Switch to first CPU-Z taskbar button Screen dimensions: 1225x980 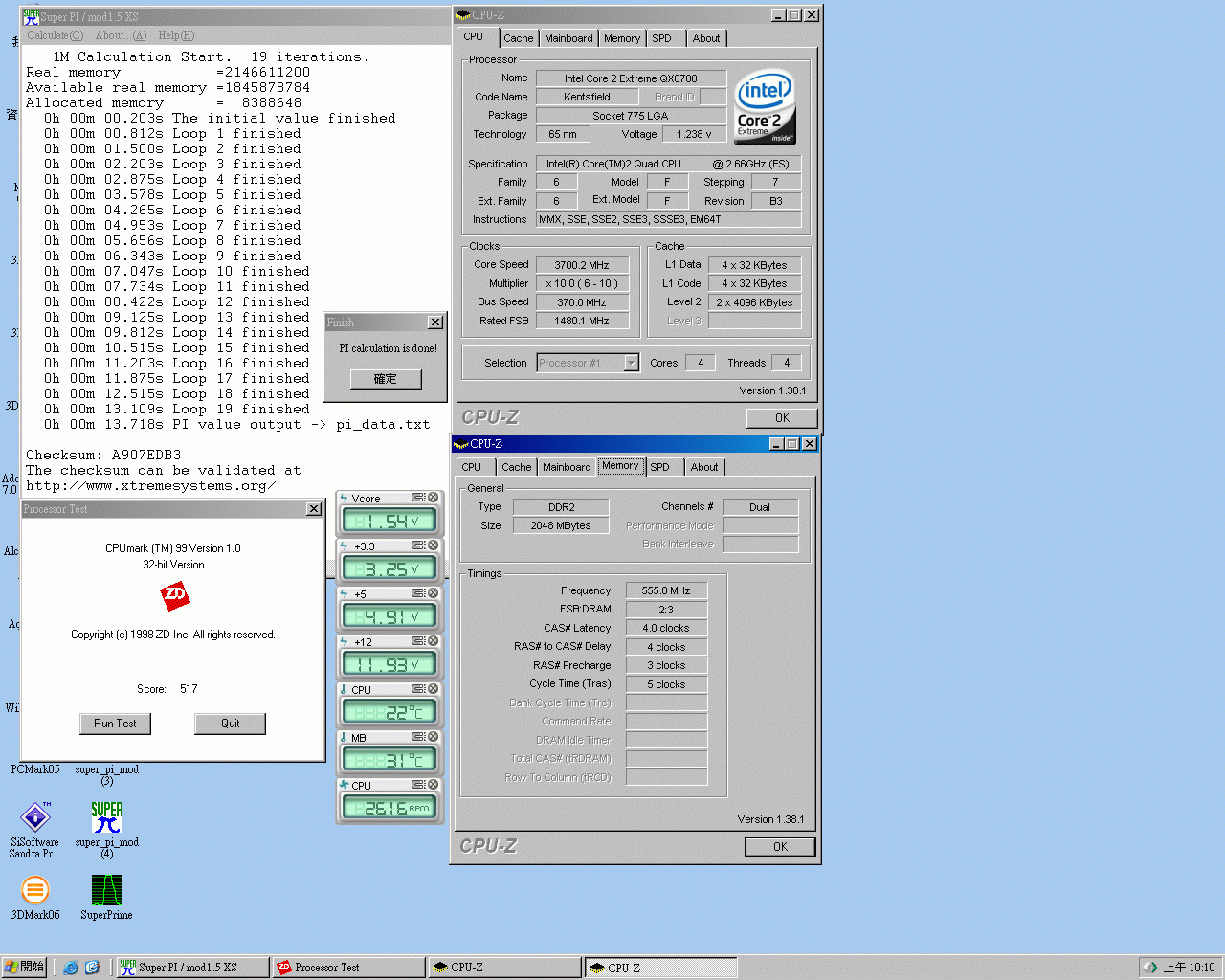505,968
